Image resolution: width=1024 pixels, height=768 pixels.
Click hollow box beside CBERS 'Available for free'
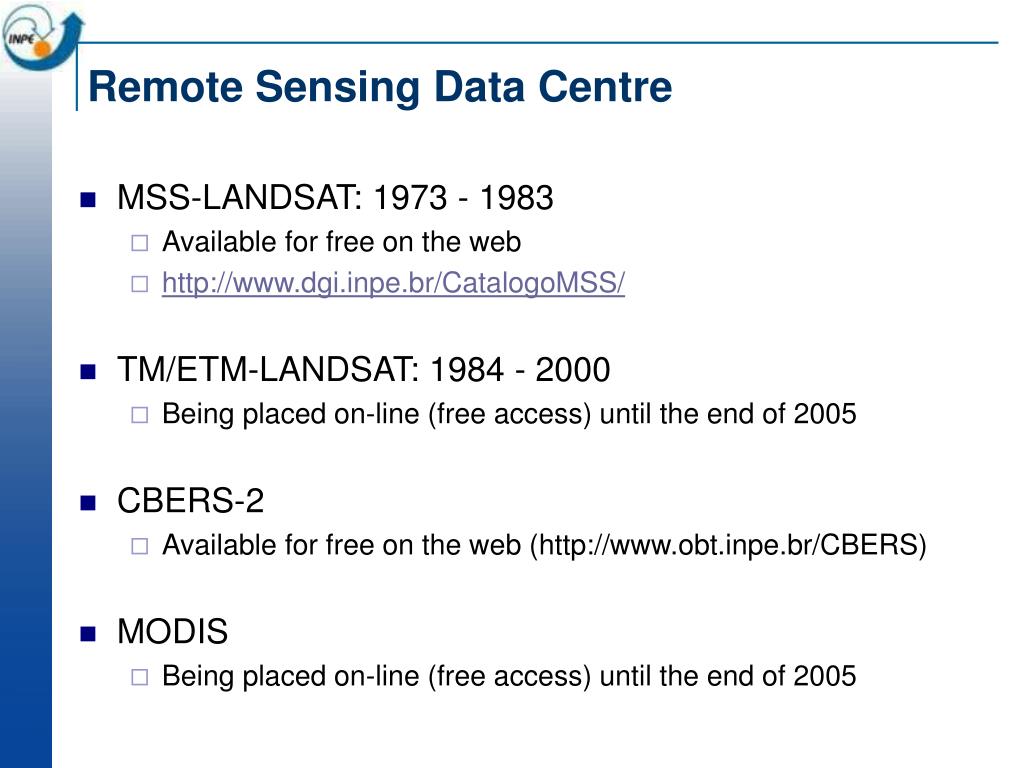[x=139, y=546]
